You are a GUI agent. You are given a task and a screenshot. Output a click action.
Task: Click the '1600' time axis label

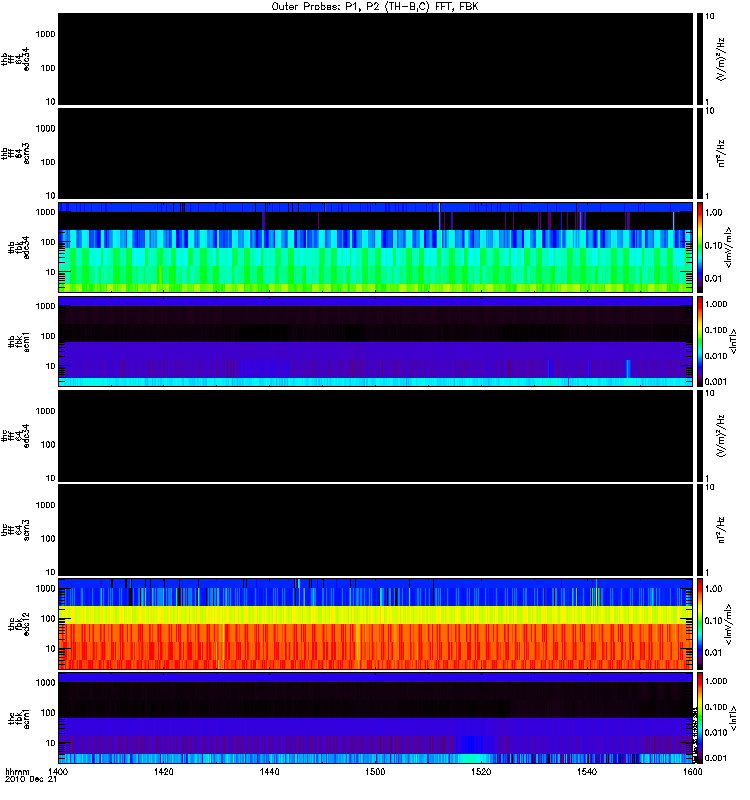pos(693,772)
